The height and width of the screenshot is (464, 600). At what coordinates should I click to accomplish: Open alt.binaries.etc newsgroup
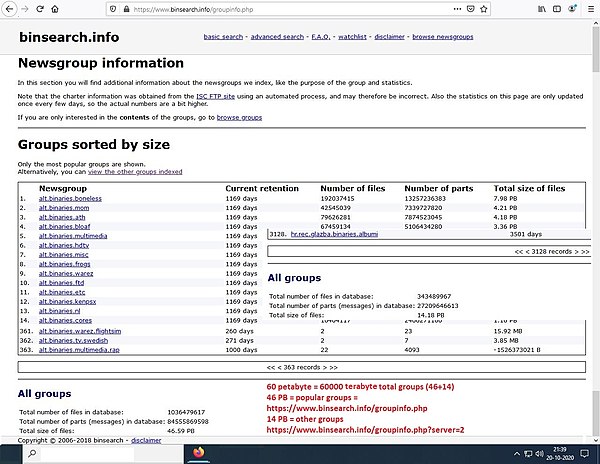[x=62, y=292]
